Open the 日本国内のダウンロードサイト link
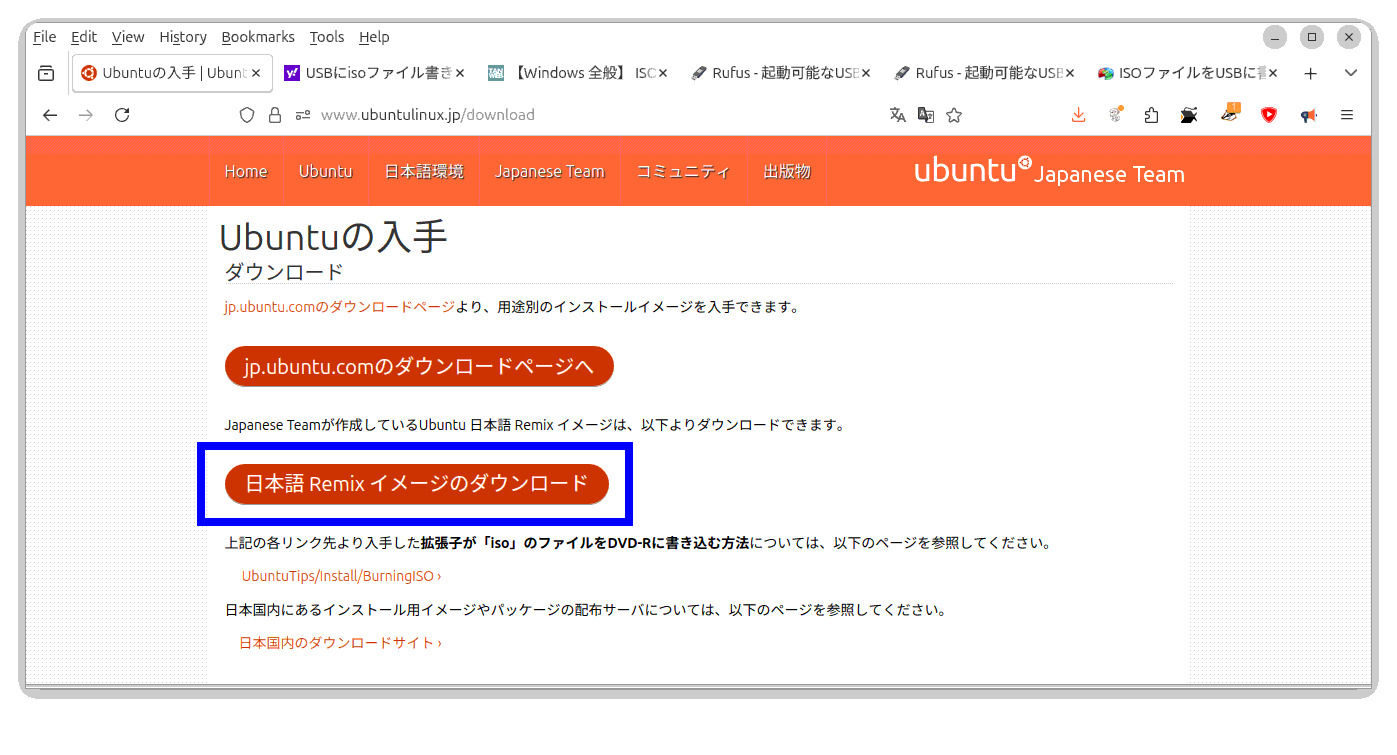 pos(340,643)
